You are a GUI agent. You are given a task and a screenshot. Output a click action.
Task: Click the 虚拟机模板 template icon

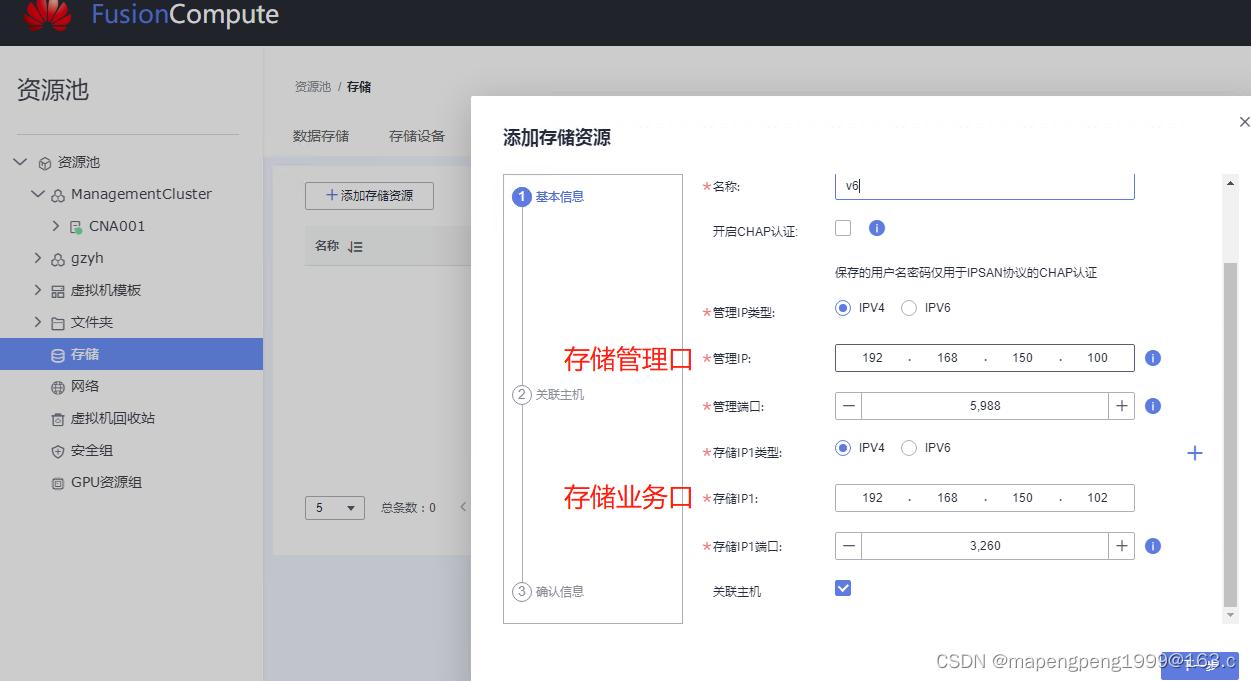tap(58, 290)
